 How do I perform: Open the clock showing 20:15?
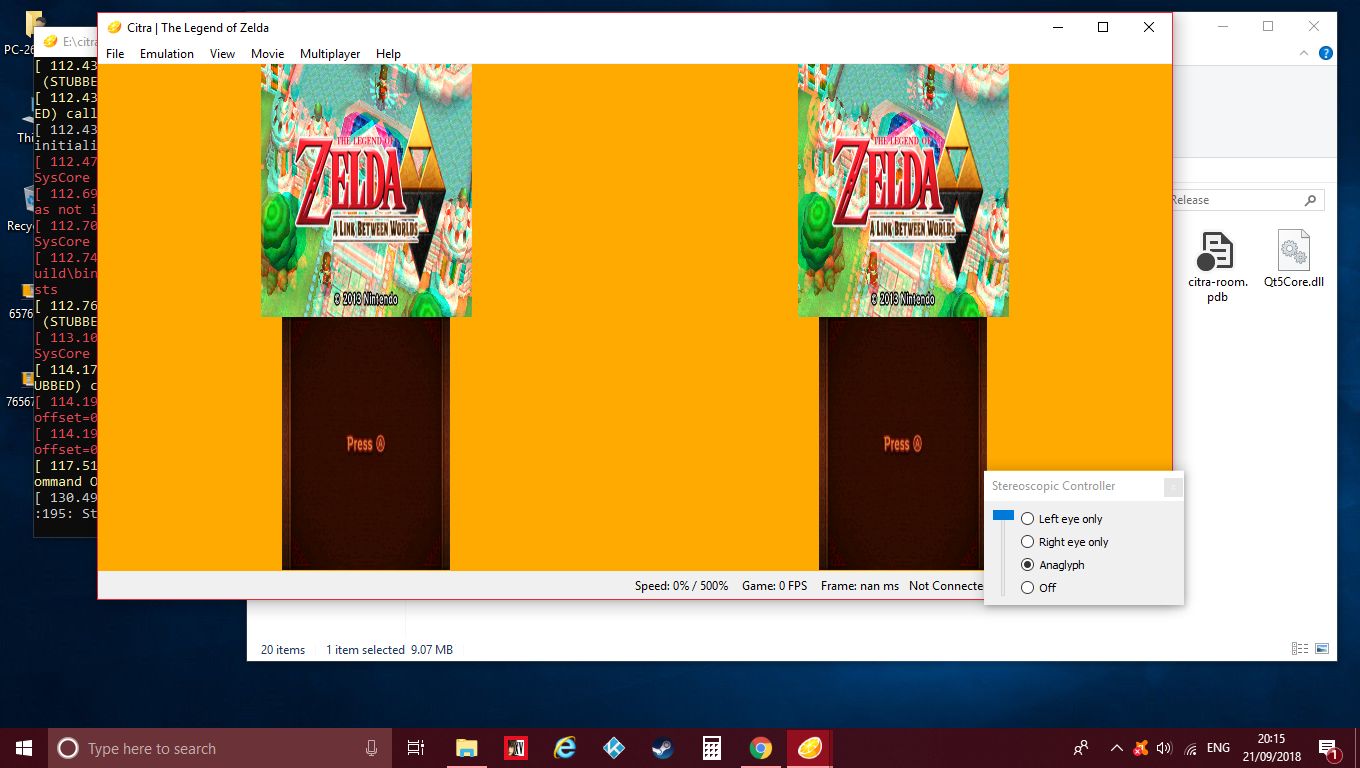[x=1270, y=748]
